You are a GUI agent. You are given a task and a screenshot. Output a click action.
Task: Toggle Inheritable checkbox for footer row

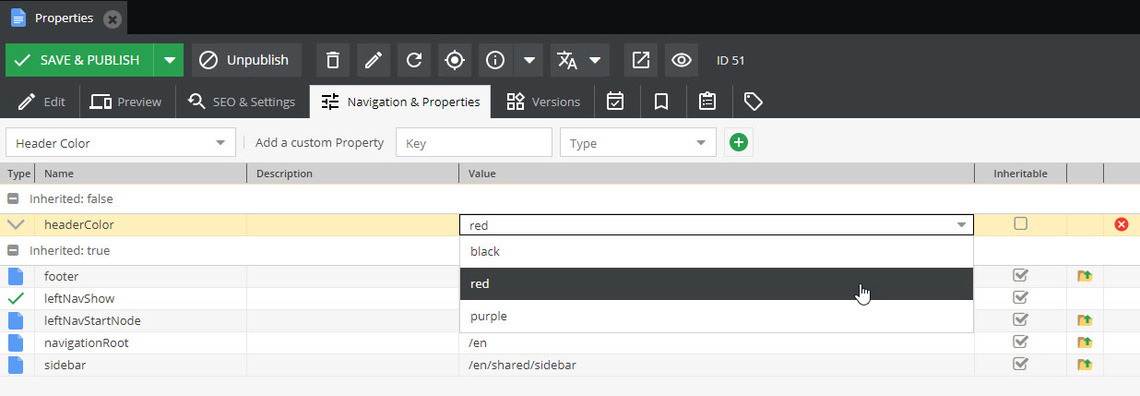(1021, 275)
